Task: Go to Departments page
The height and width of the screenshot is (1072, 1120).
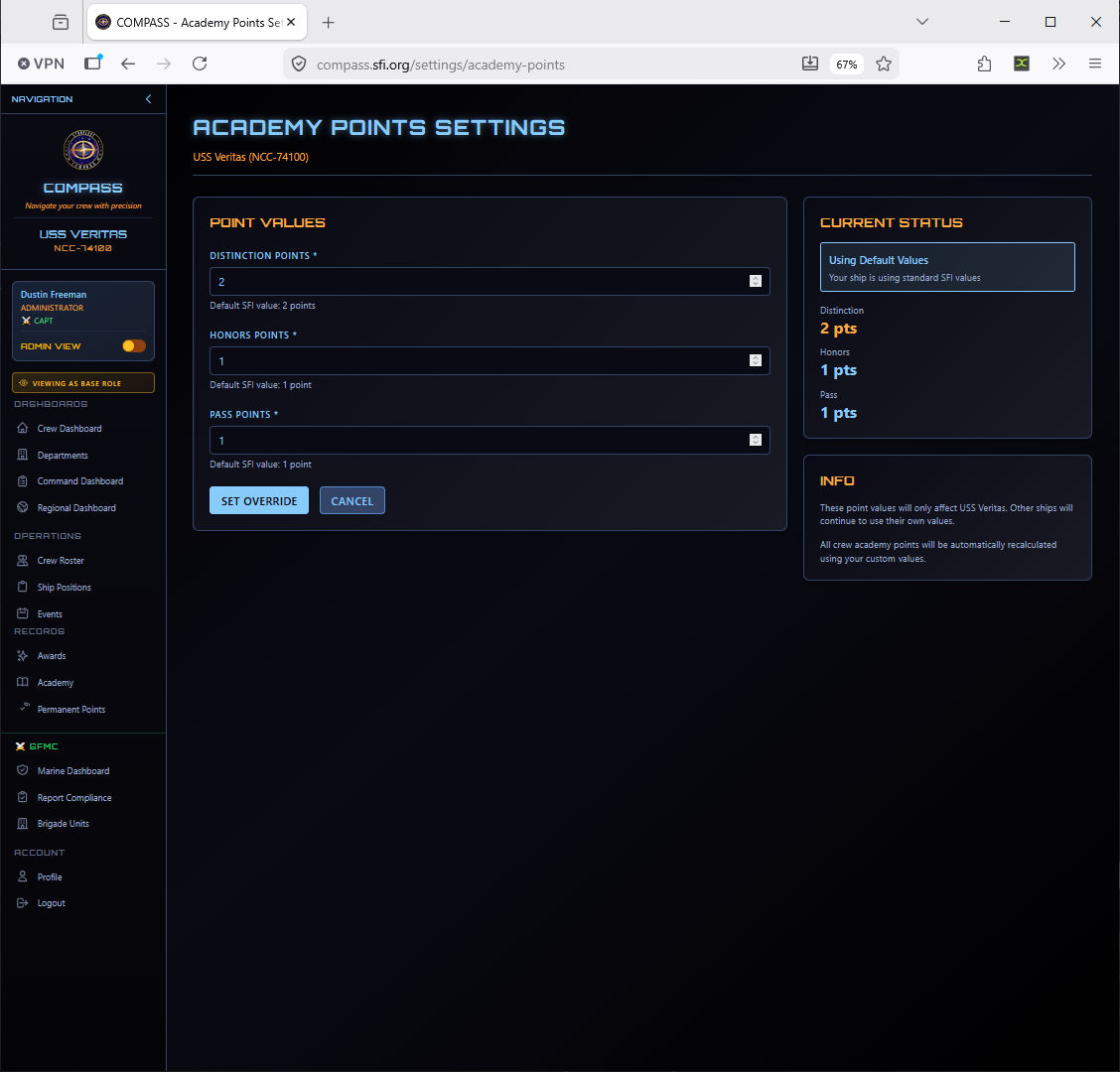Action: [x=63, y=456]
